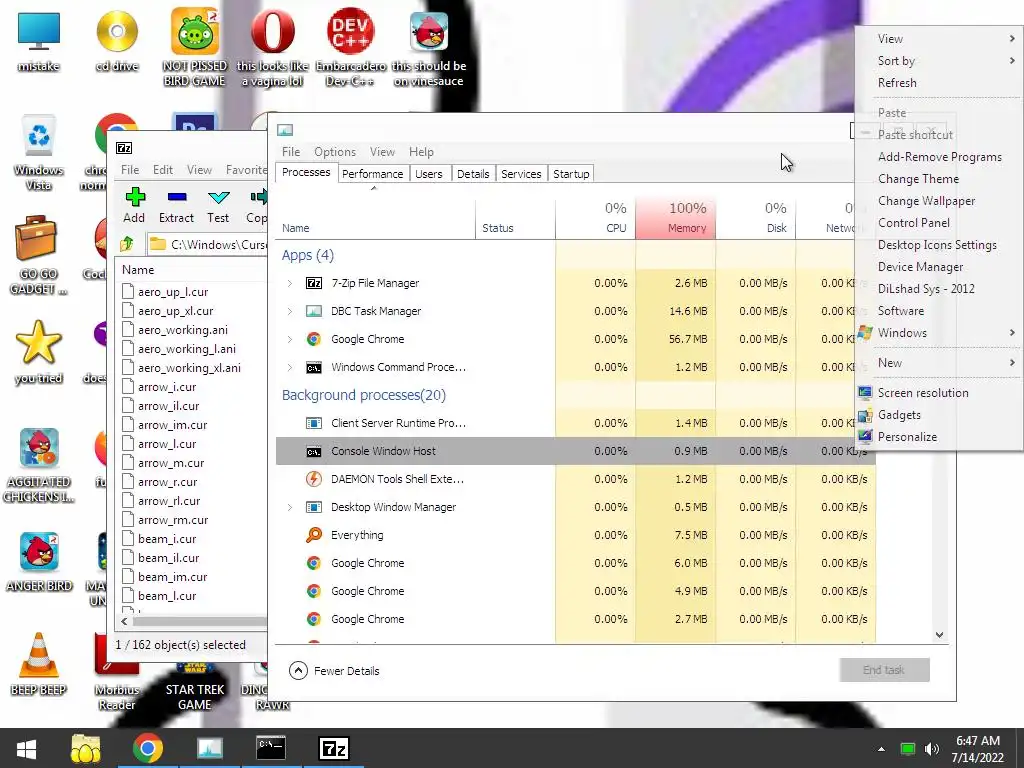Switch to Chrome on the taskbar
This screenshot has height=768, width=1024.
tap(148, 748)
